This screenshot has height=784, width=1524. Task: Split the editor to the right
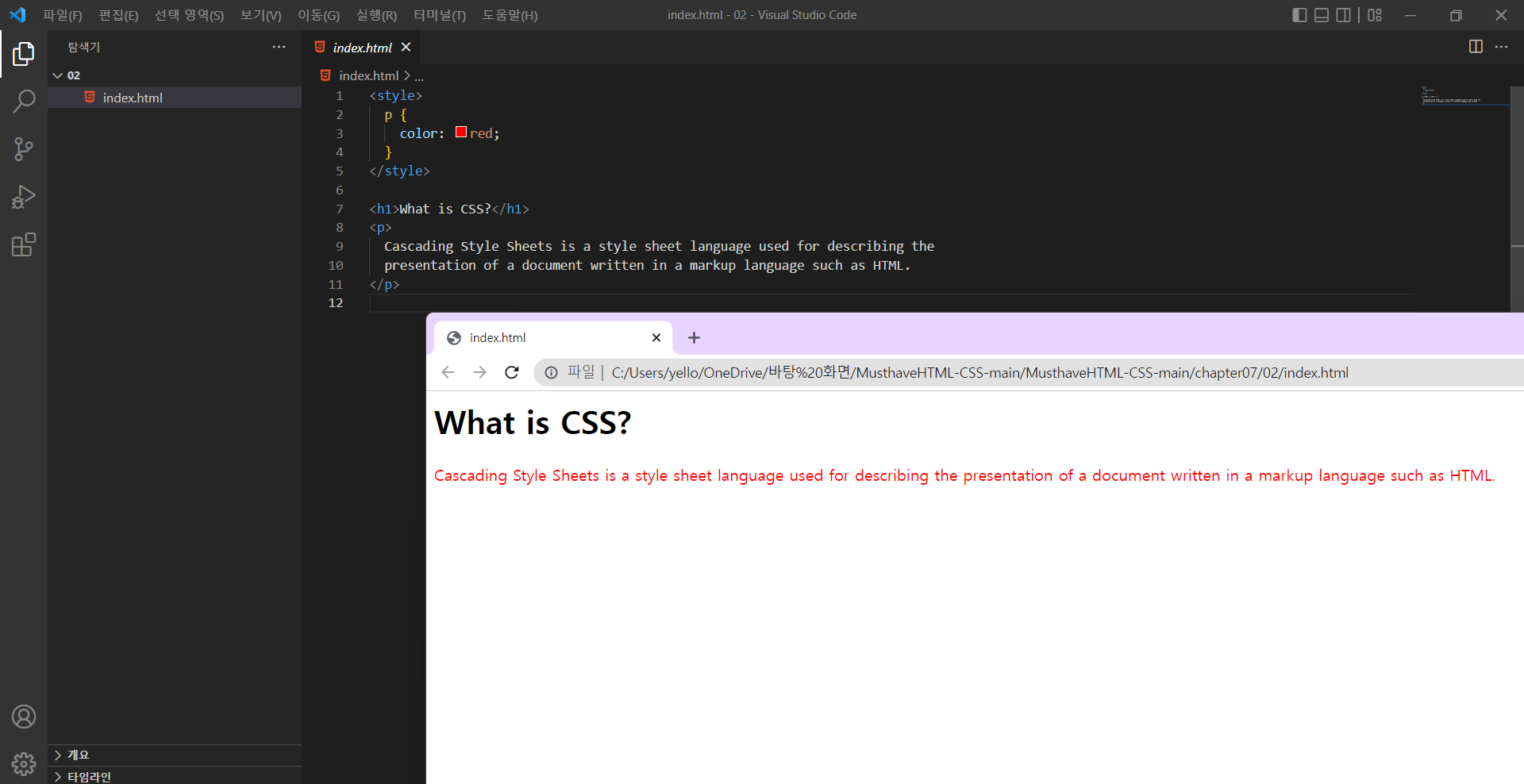click(1476, 47)
